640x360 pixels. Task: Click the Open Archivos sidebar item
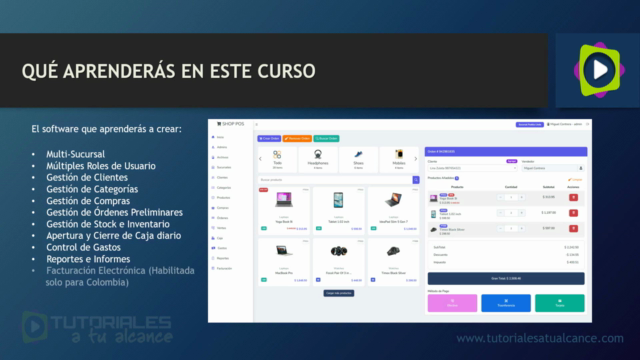(x=220, y=158)
